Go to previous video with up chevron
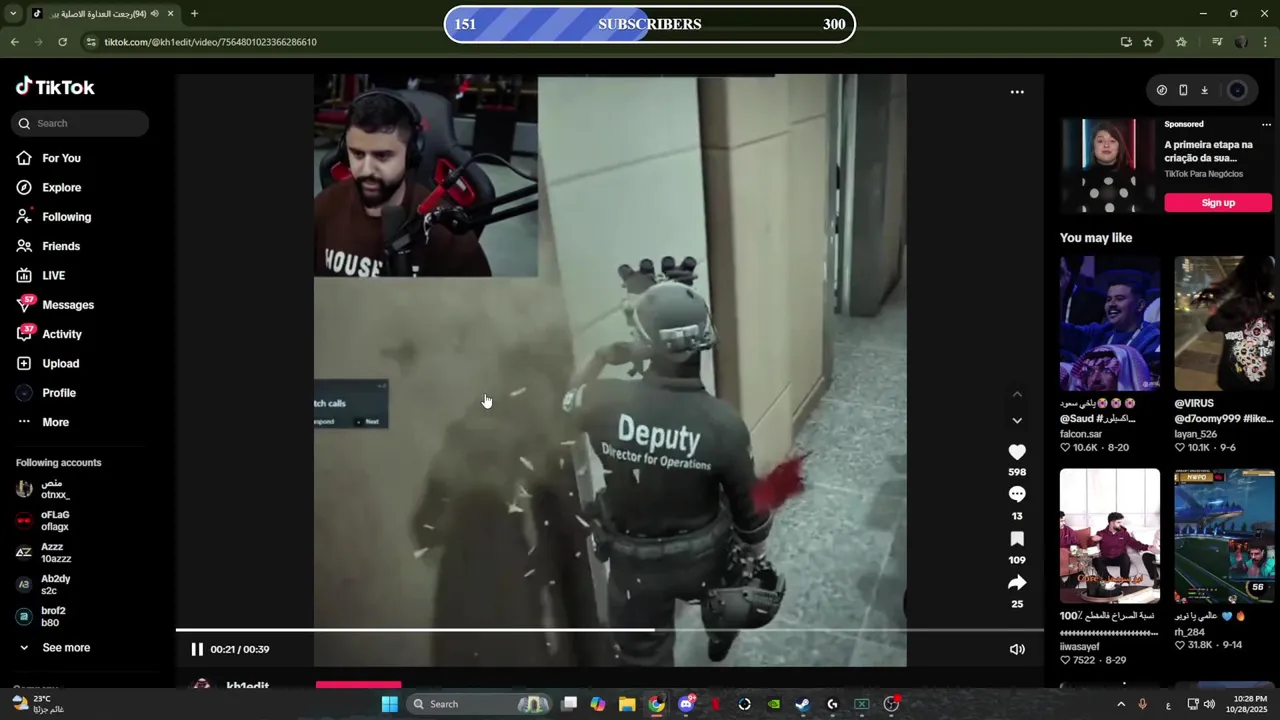The height and width of the screenshot is (720, 1280). coord(1017,394)
